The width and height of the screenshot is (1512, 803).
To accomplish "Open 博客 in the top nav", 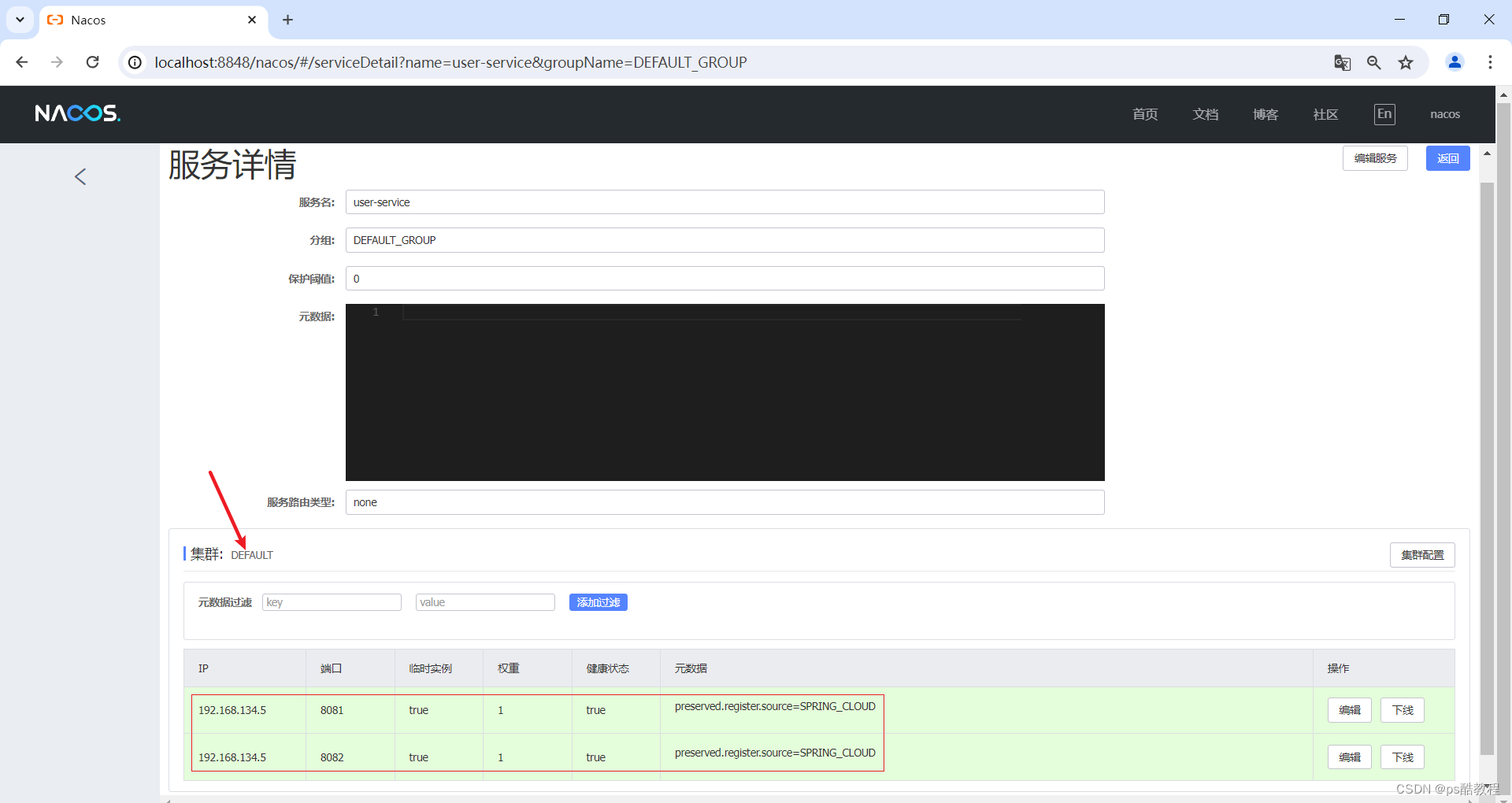I will (1266, 114).
